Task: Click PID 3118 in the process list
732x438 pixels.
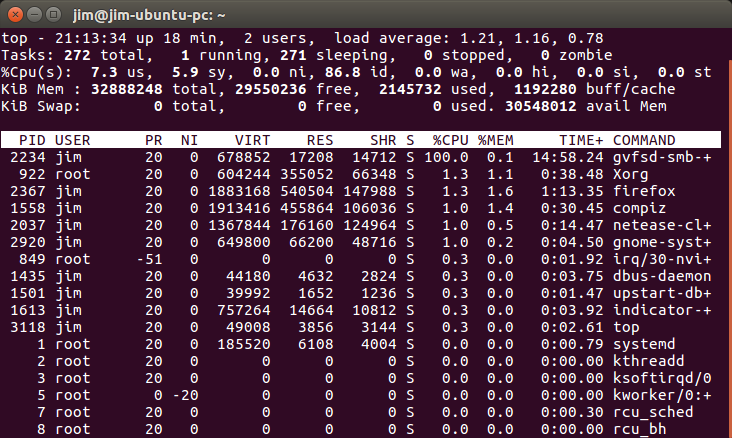Action: tap(28, 327)
